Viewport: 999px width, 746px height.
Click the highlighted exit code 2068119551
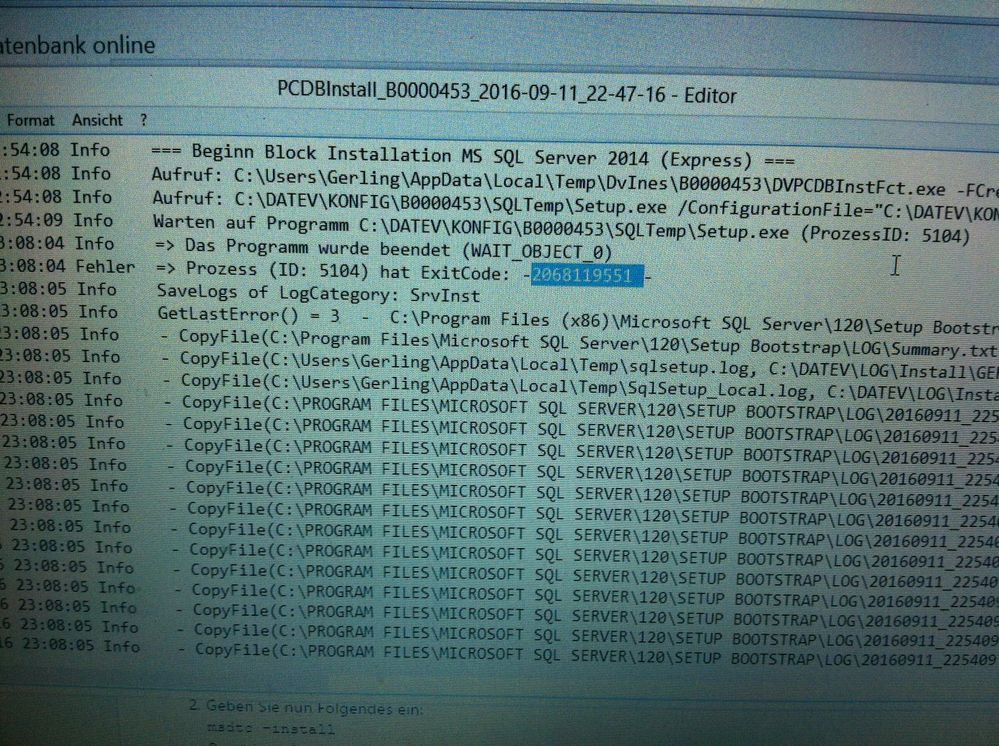(x=587, y=276)
